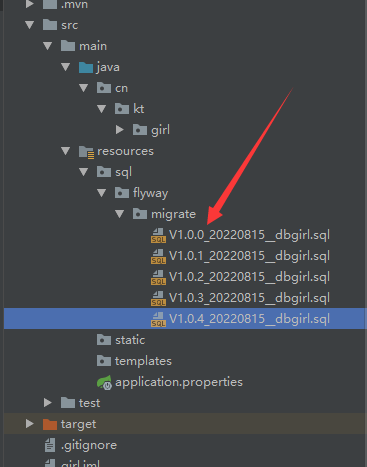Select the sql folder name
This screenshot has height=467, width=367.
click(x=123, y=173)
